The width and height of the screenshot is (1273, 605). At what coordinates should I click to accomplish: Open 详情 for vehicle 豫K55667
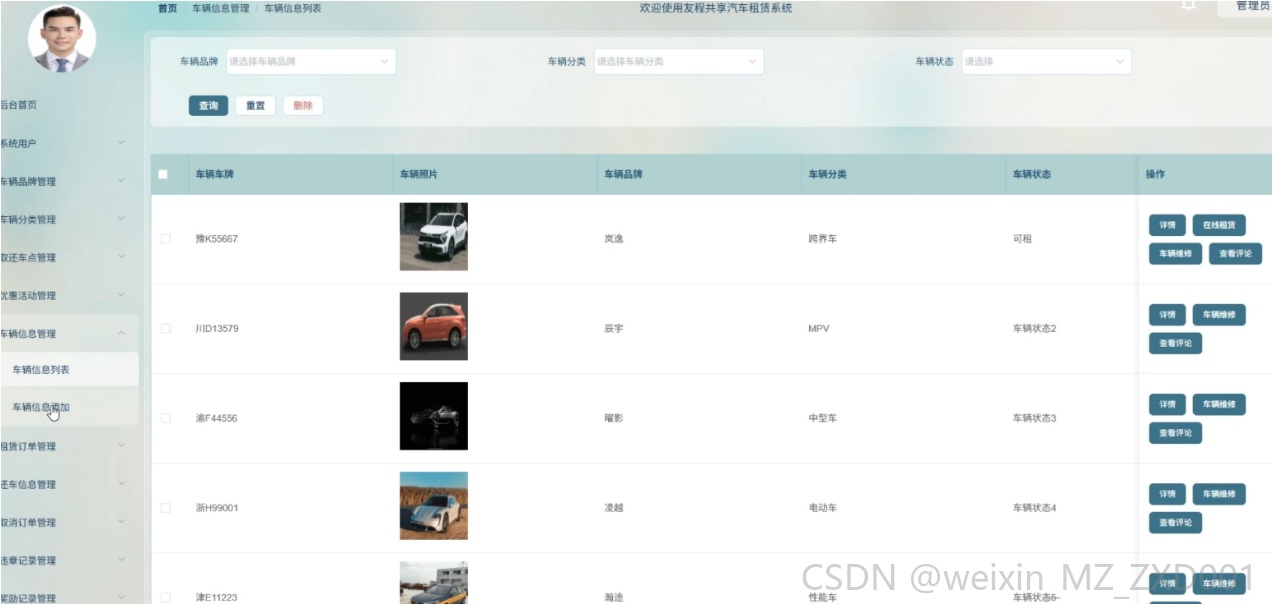[x=1167, y=225]
